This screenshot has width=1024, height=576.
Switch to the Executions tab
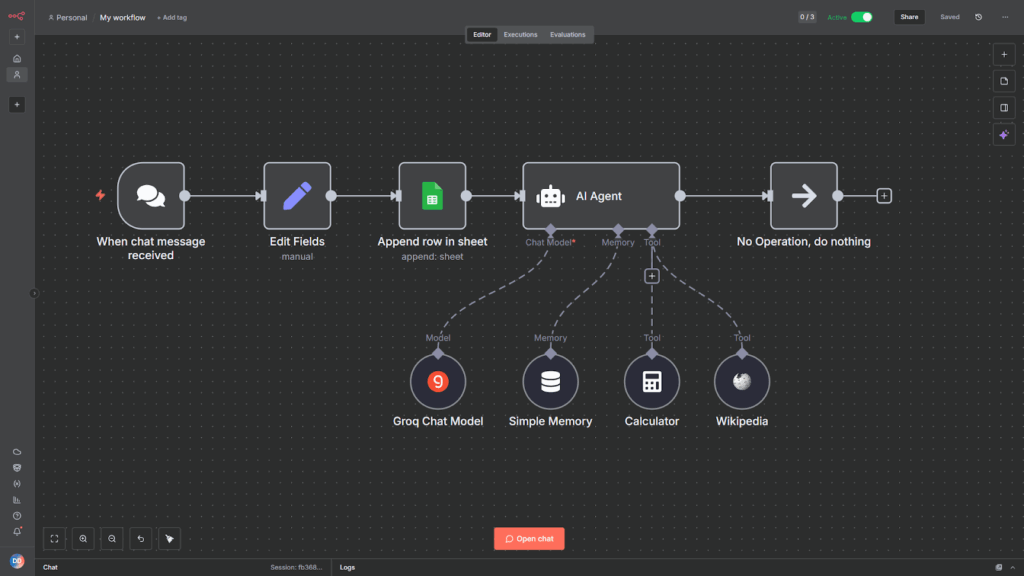point(520,35)
